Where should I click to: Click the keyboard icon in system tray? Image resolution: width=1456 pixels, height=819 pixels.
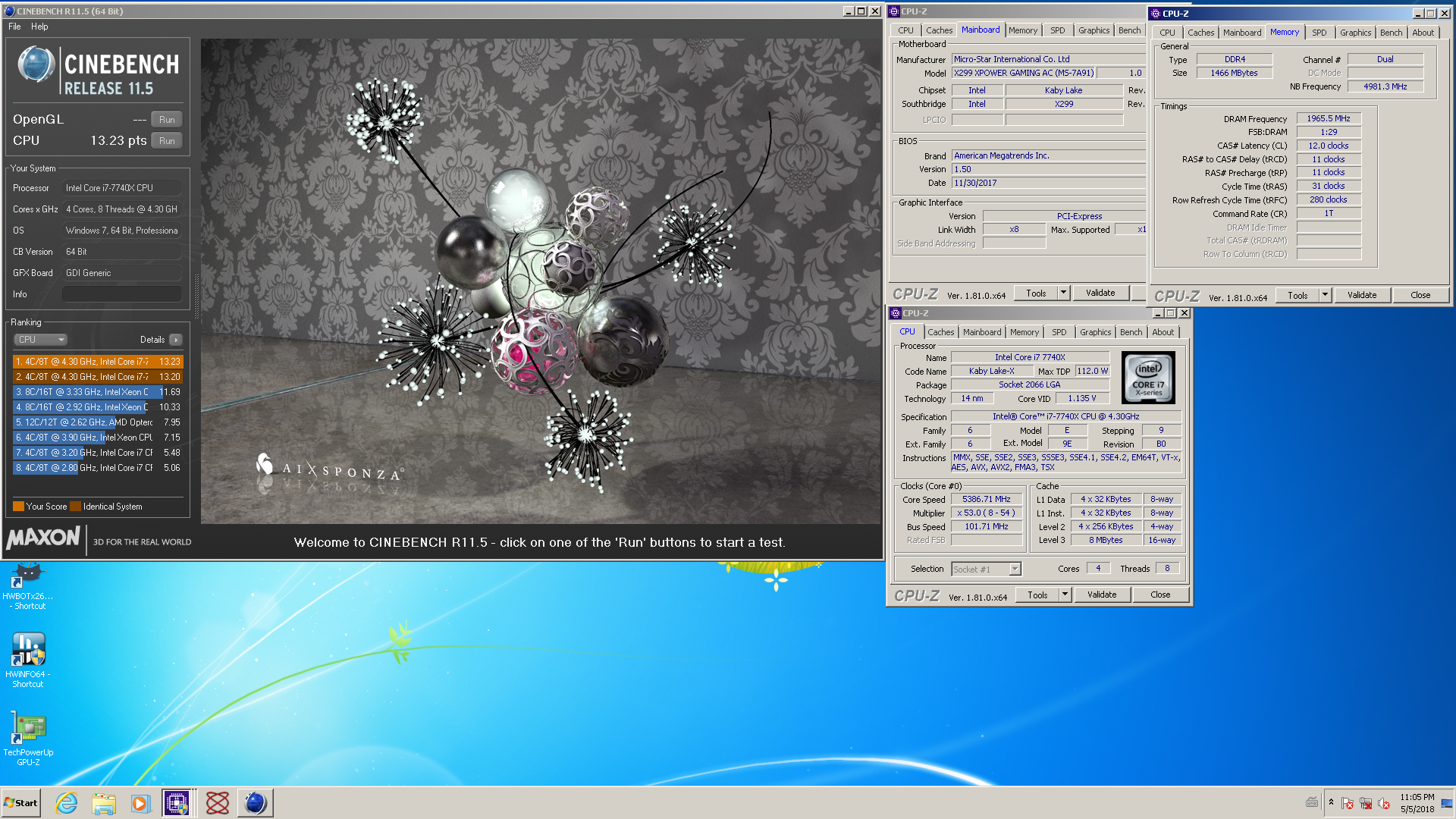(1312, 802)
